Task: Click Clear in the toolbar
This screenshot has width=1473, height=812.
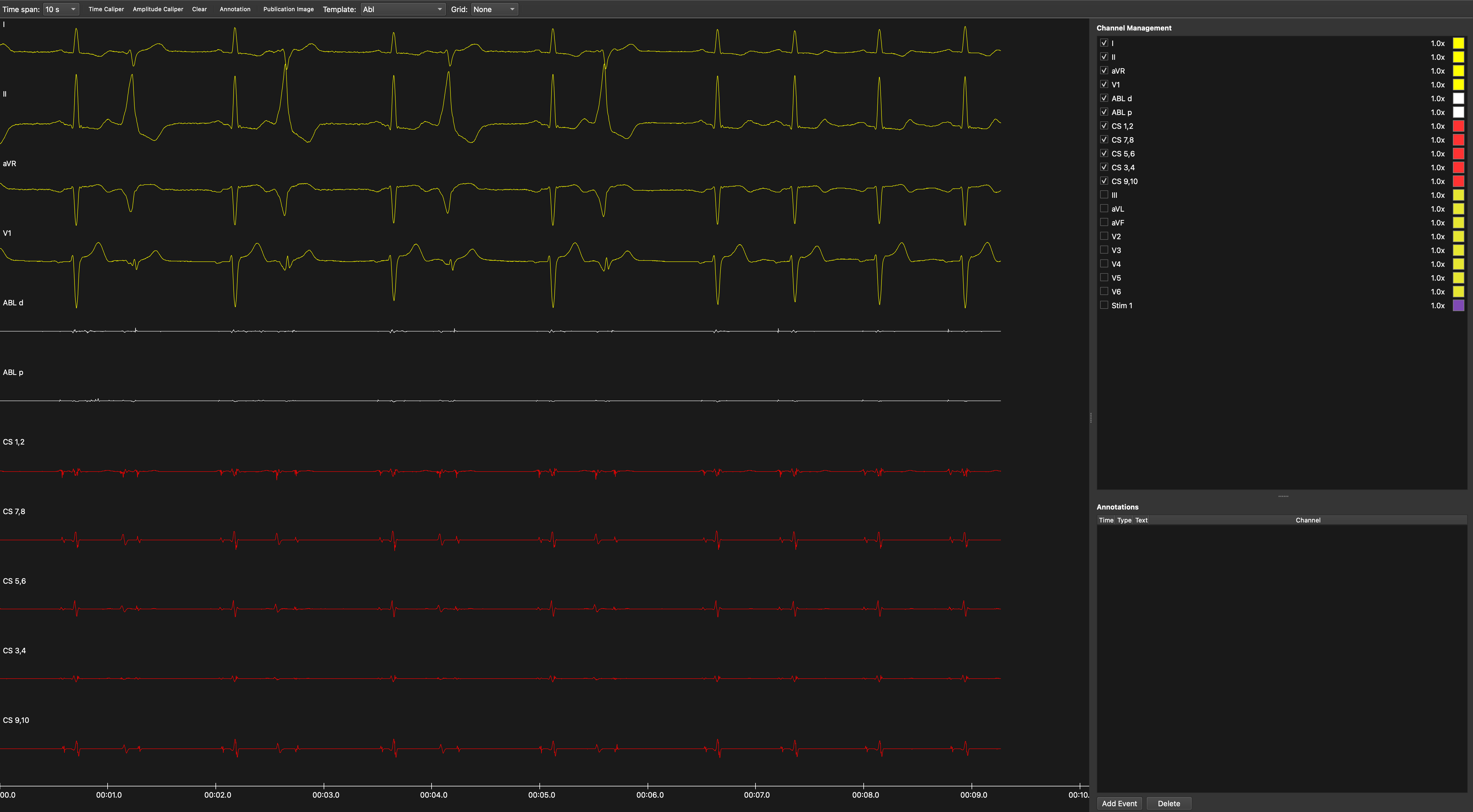Action: pyautogui.click(x=200, y=9)
